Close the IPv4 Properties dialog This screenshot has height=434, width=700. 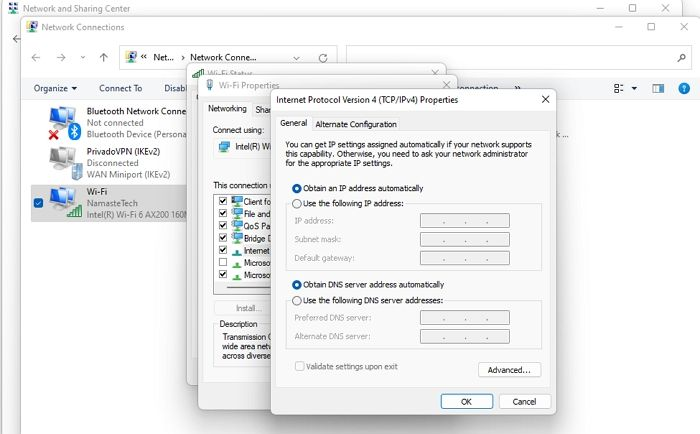(546, 99)
